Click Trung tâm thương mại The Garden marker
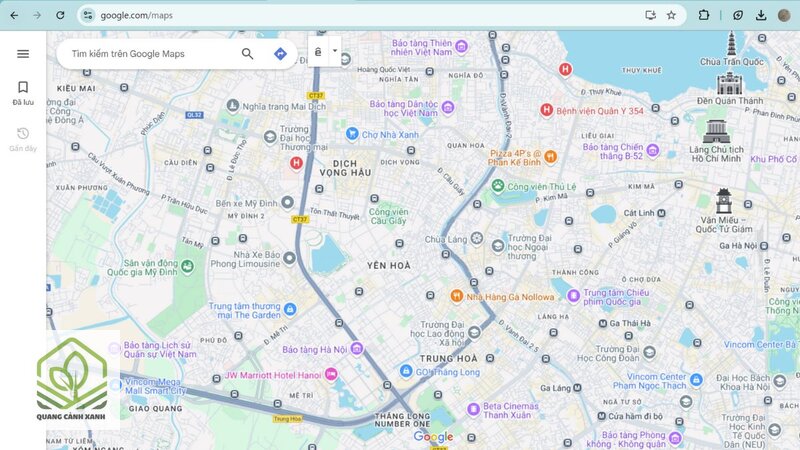The height and width of the screenshot is (450, 800). point(290,309)
